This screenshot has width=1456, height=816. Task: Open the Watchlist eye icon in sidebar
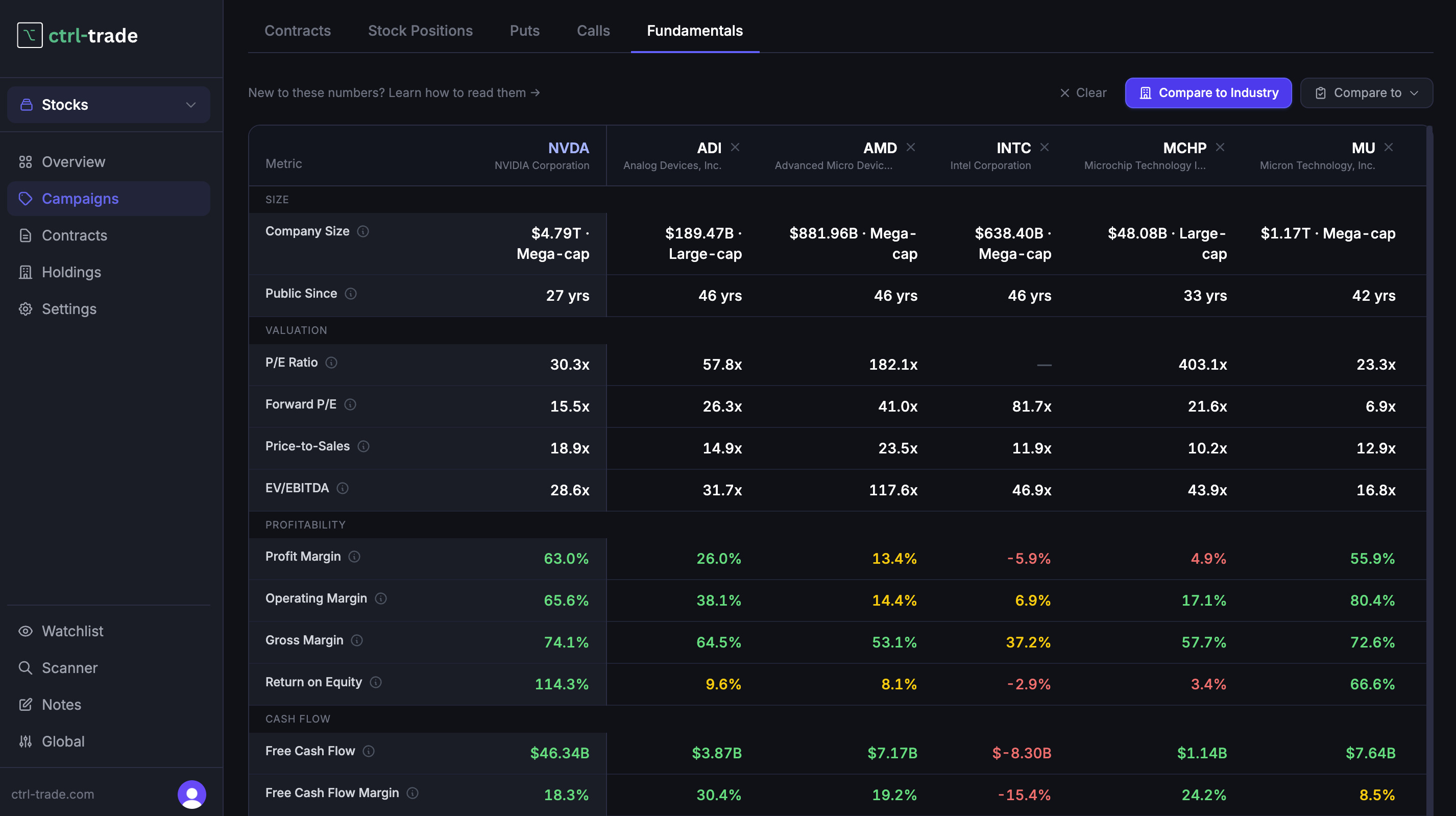click(26, 631)
